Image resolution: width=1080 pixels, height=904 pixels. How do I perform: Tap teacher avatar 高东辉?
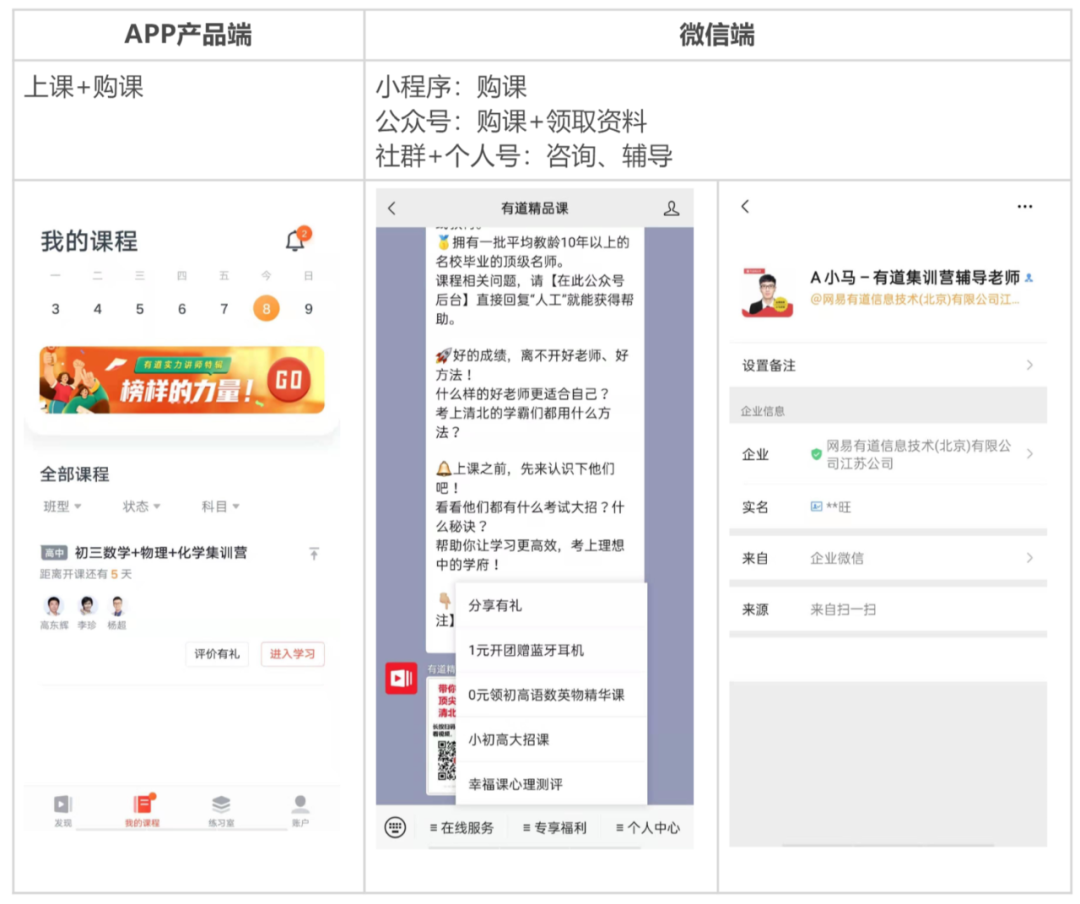pos(54,606)
